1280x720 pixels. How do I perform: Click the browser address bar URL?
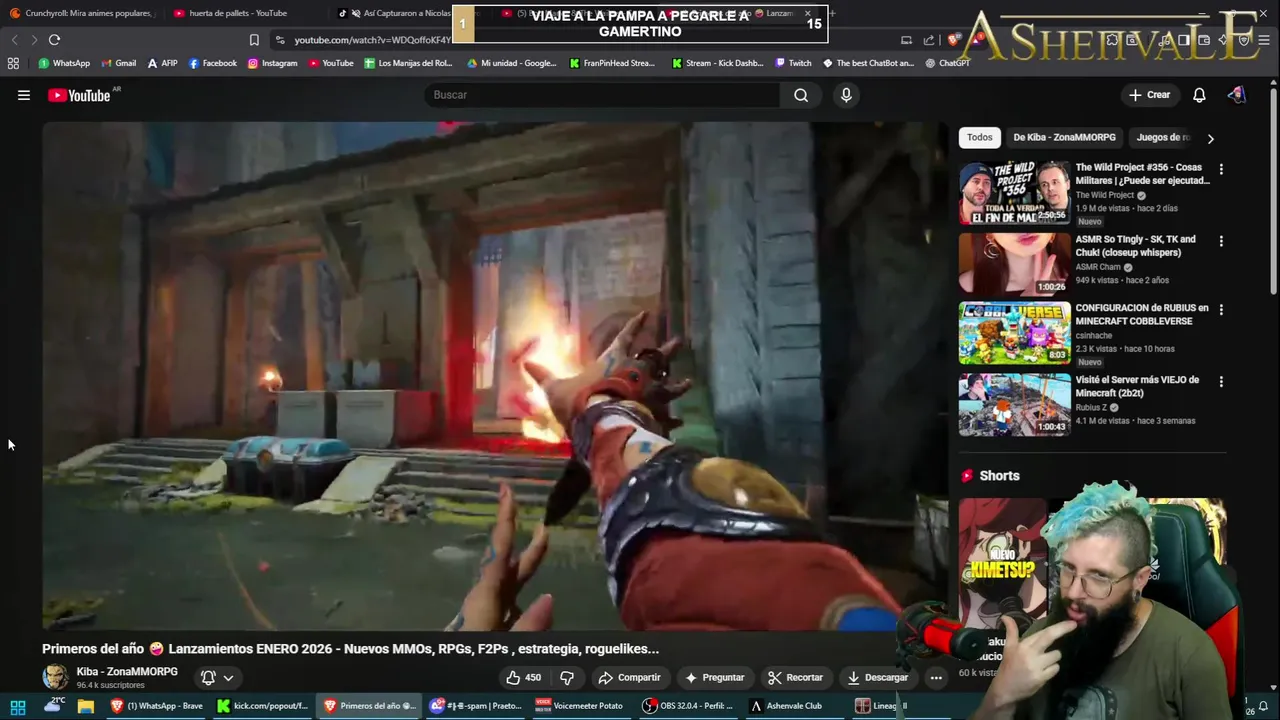[372, 40]
